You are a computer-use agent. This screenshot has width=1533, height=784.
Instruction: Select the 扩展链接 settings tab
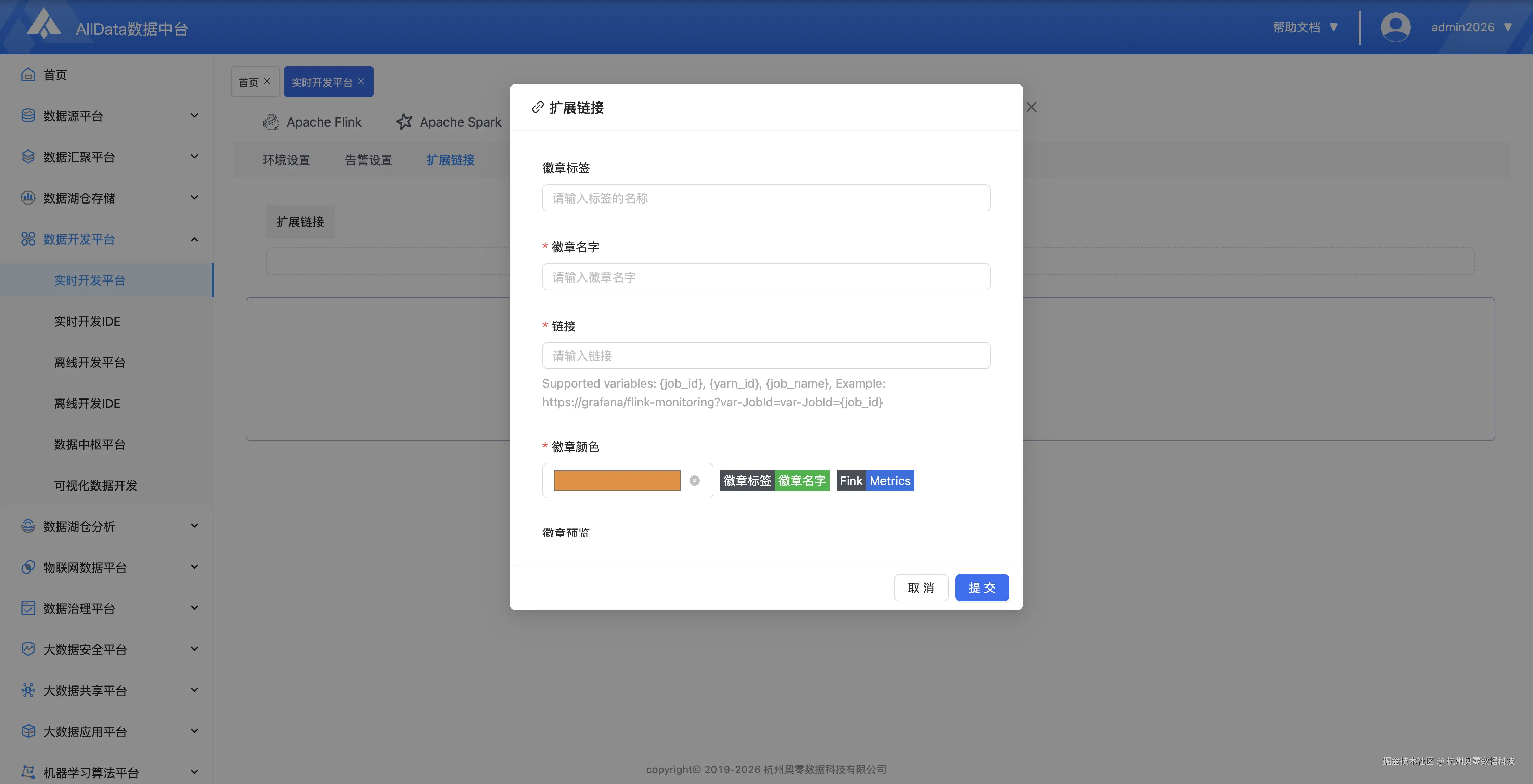[x=451, y=160]
